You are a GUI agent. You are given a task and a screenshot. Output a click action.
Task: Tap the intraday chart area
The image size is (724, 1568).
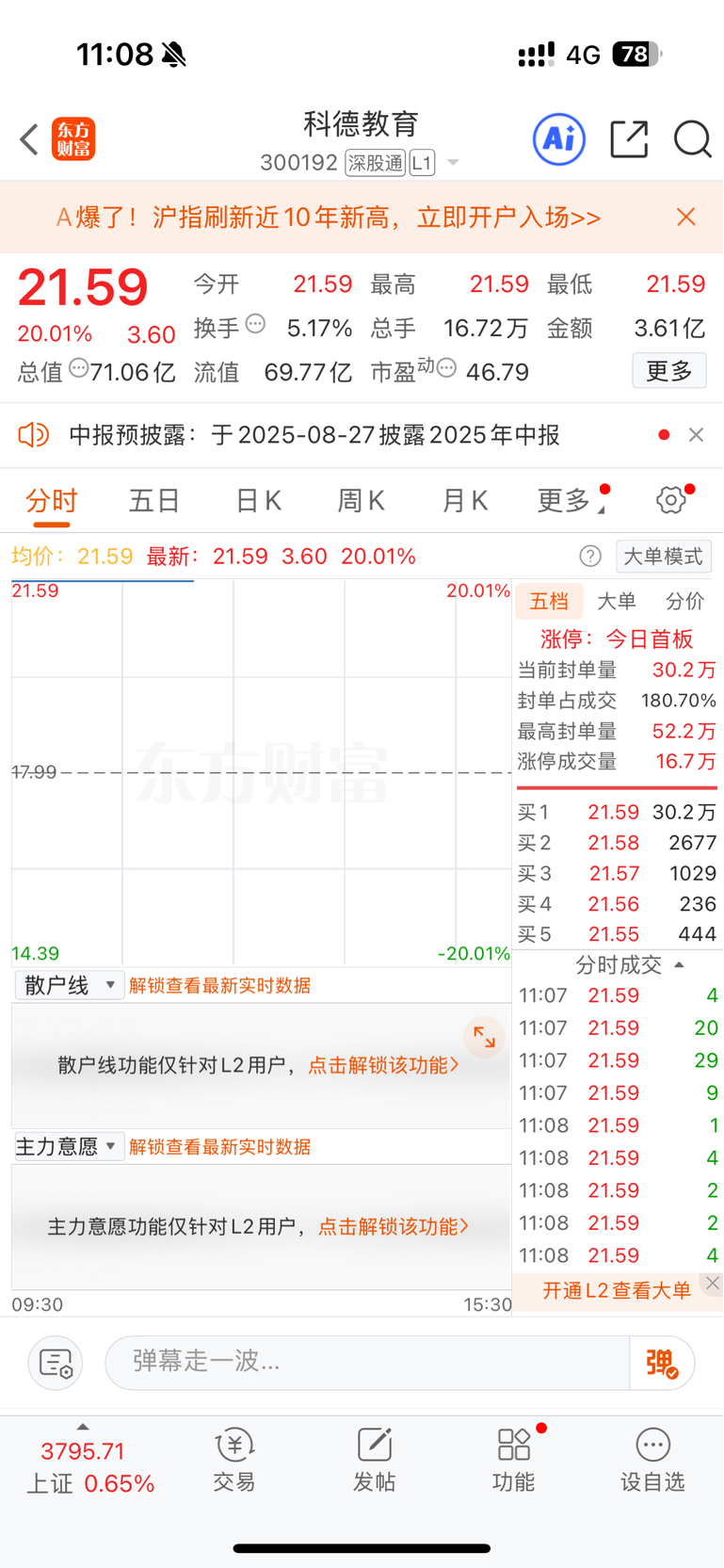click(261, 772)
